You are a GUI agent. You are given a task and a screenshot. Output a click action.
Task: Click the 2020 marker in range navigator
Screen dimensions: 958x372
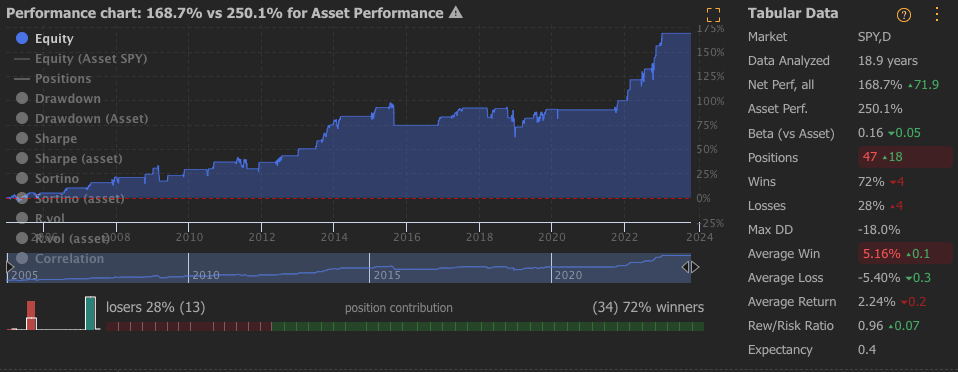coord(569,275)
